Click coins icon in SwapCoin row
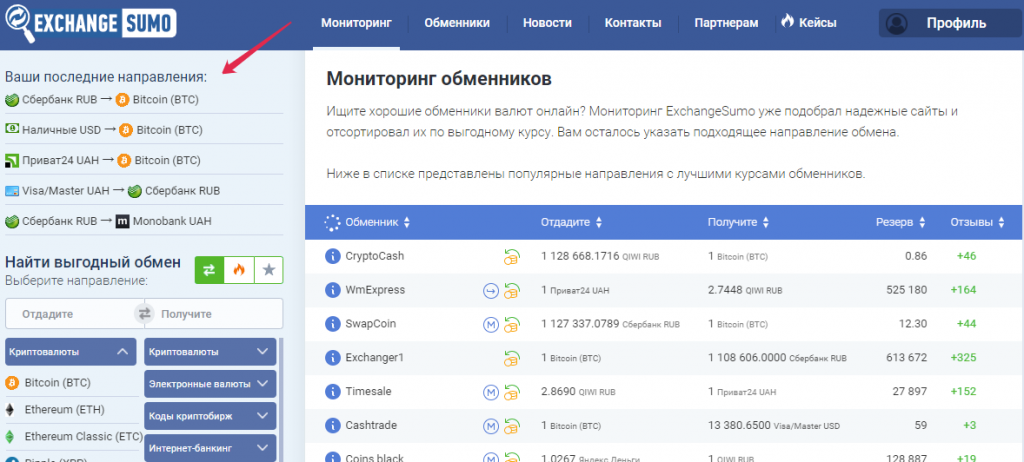The height and width of the screenshot is (462, 1024). [x=511, y=325]
